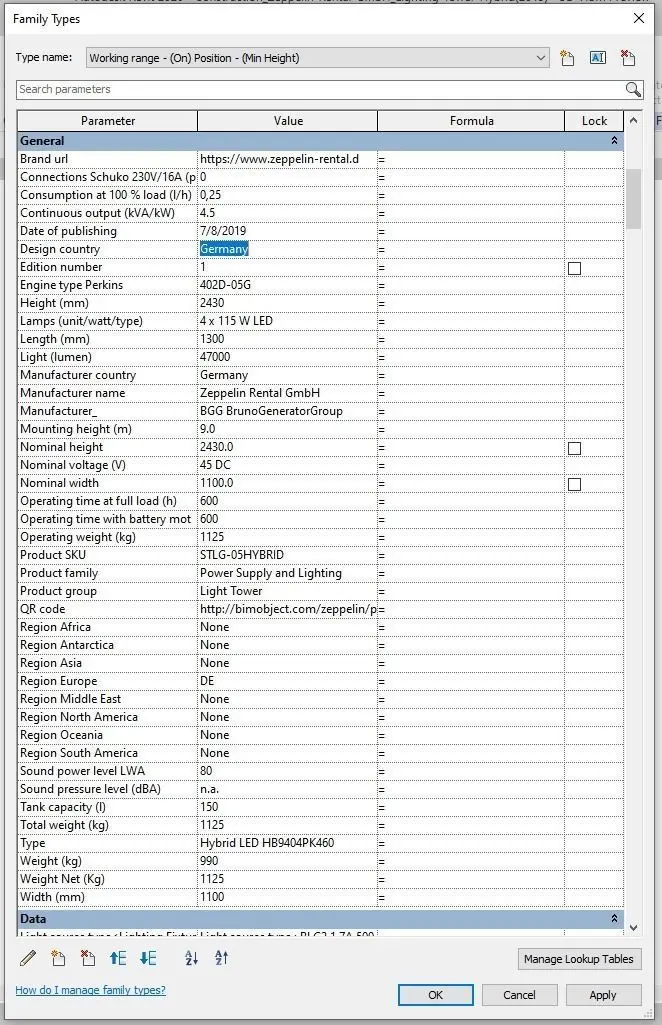Open the 'How do I manage family types?' link
Image resolution: width=662 pixels, height=1025 pixels.
(90, 990)
